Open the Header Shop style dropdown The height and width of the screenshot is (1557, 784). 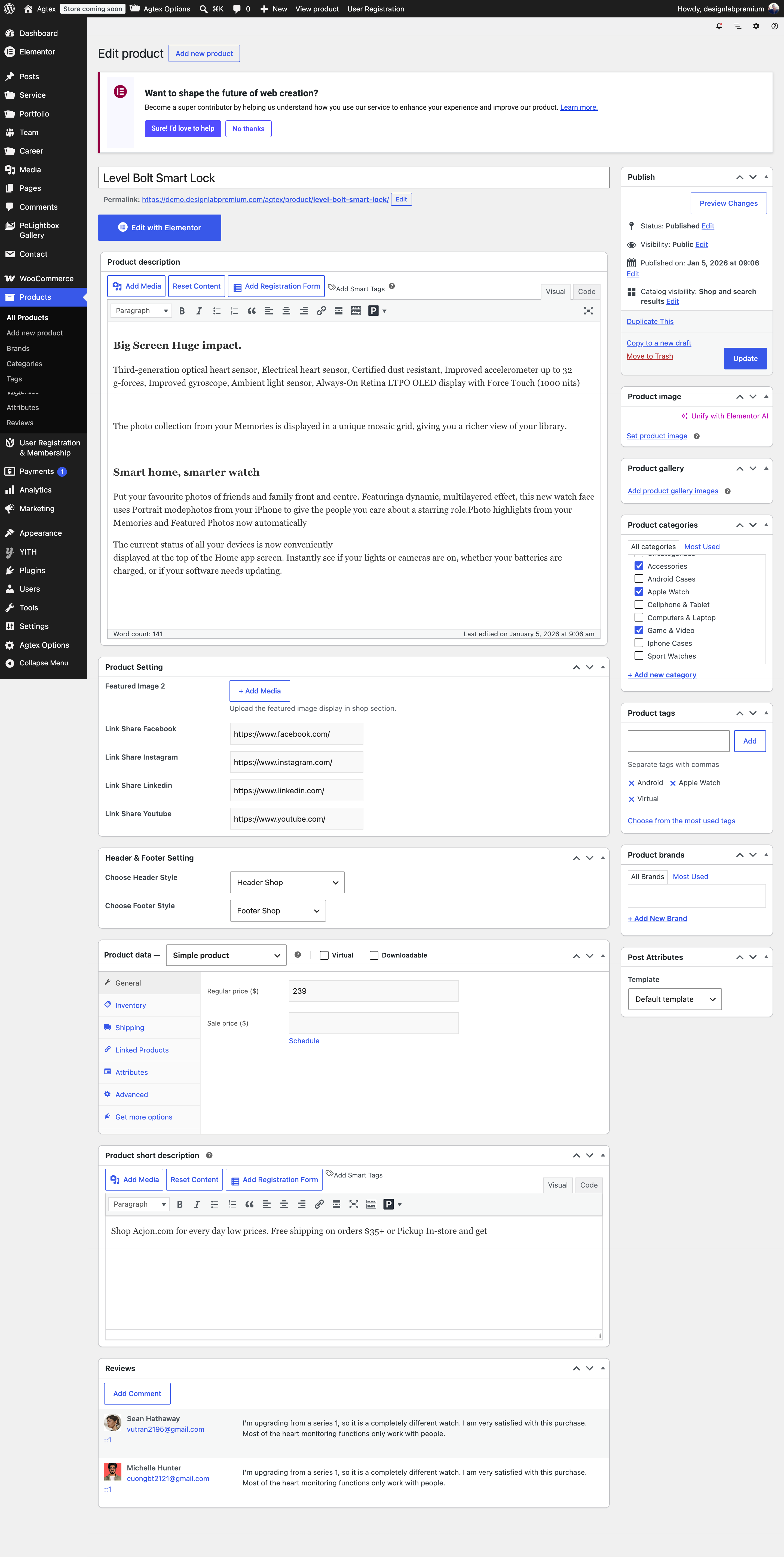(x=287, y=882)
